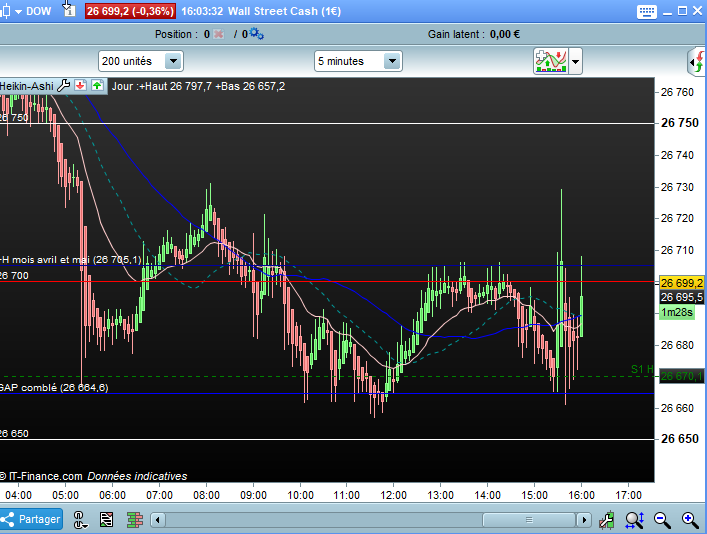
Task: Click the Partager share button
Action: [x=31, y=520]
